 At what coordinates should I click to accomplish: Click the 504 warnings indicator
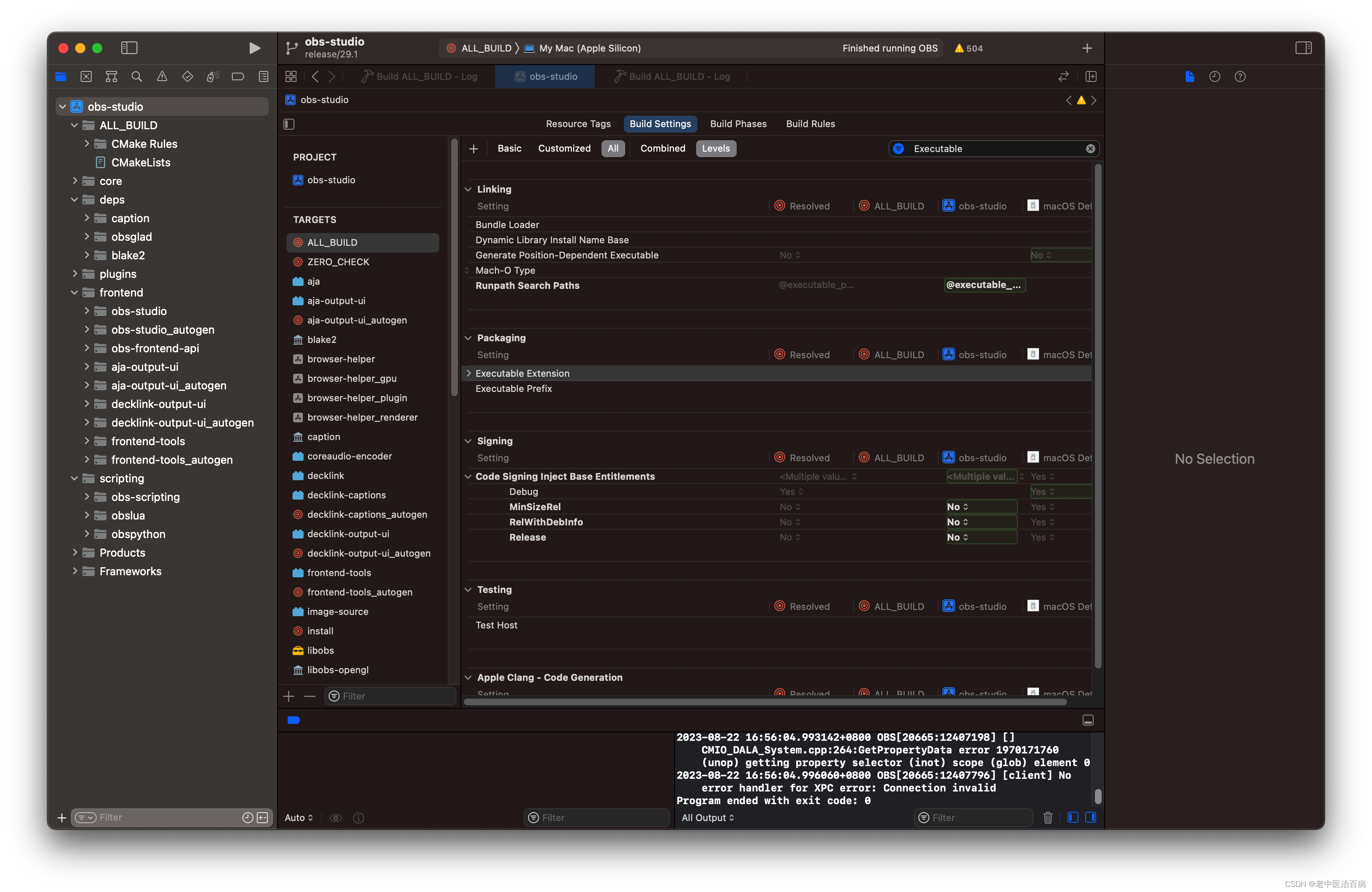[969, 49]
